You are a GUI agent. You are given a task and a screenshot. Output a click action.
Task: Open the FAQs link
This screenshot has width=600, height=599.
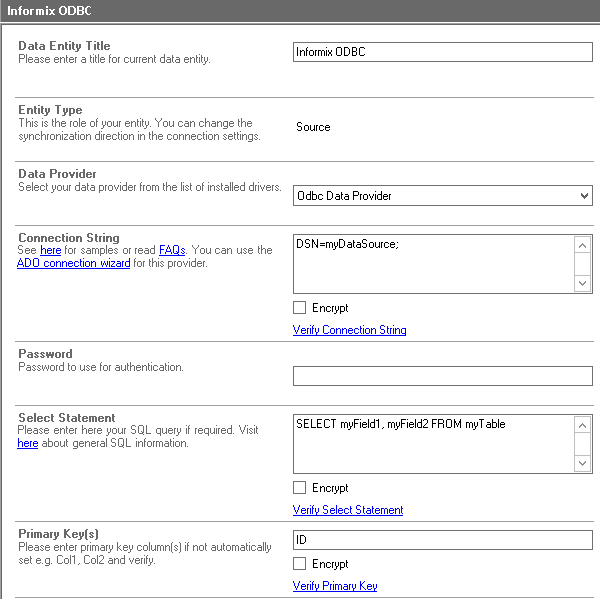pyautogui.click(x=172, y=250)
